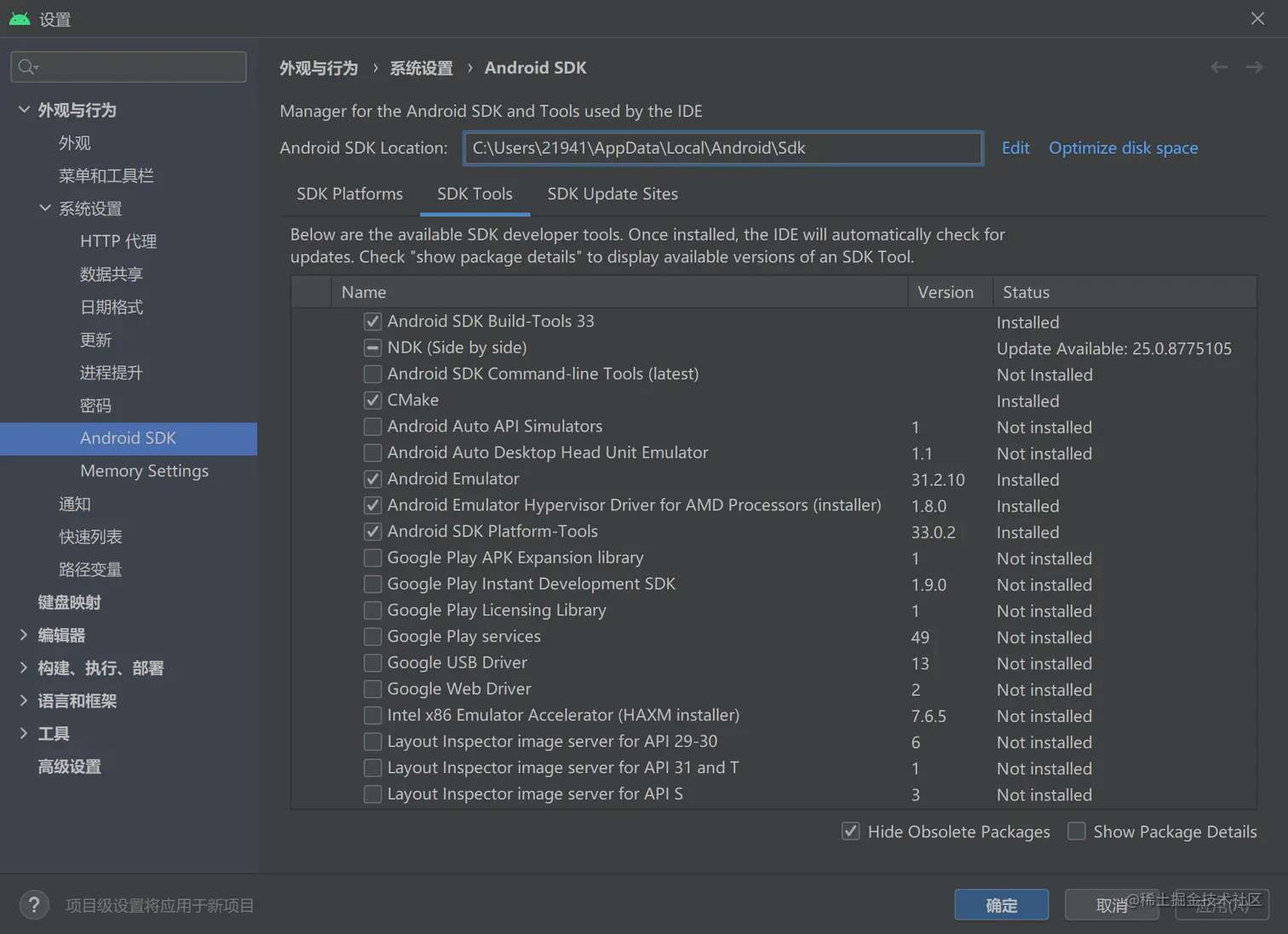Click the Android SDK Location field

point(722,148)
